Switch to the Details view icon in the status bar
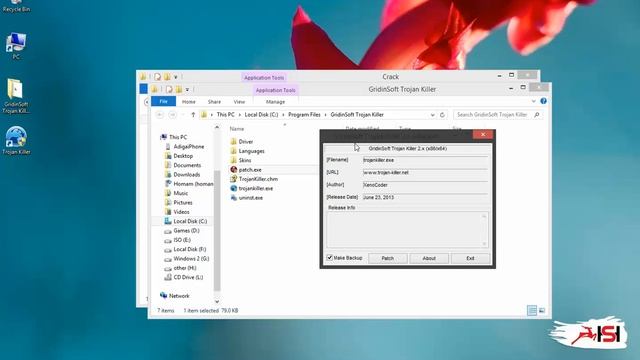This screenshot has width=640, height=360. [532, 311]
